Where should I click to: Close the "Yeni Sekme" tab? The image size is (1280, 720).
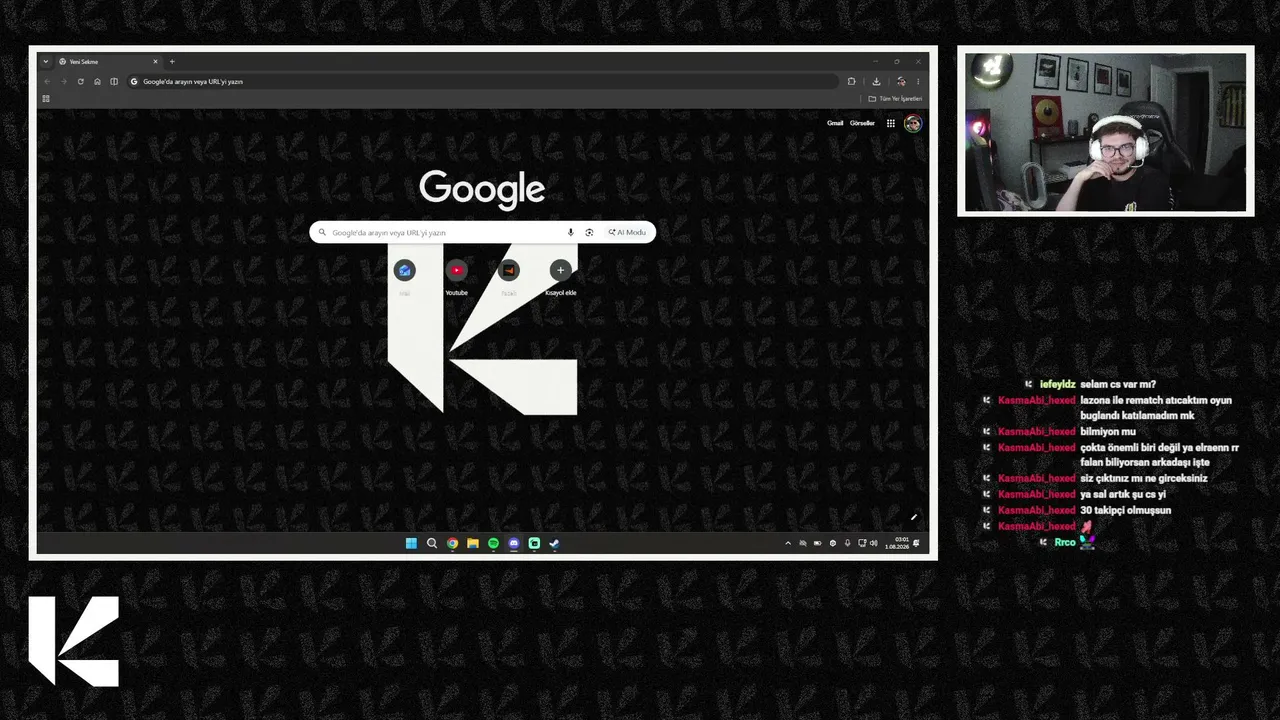pyautogui.click(x=155, y=62)
